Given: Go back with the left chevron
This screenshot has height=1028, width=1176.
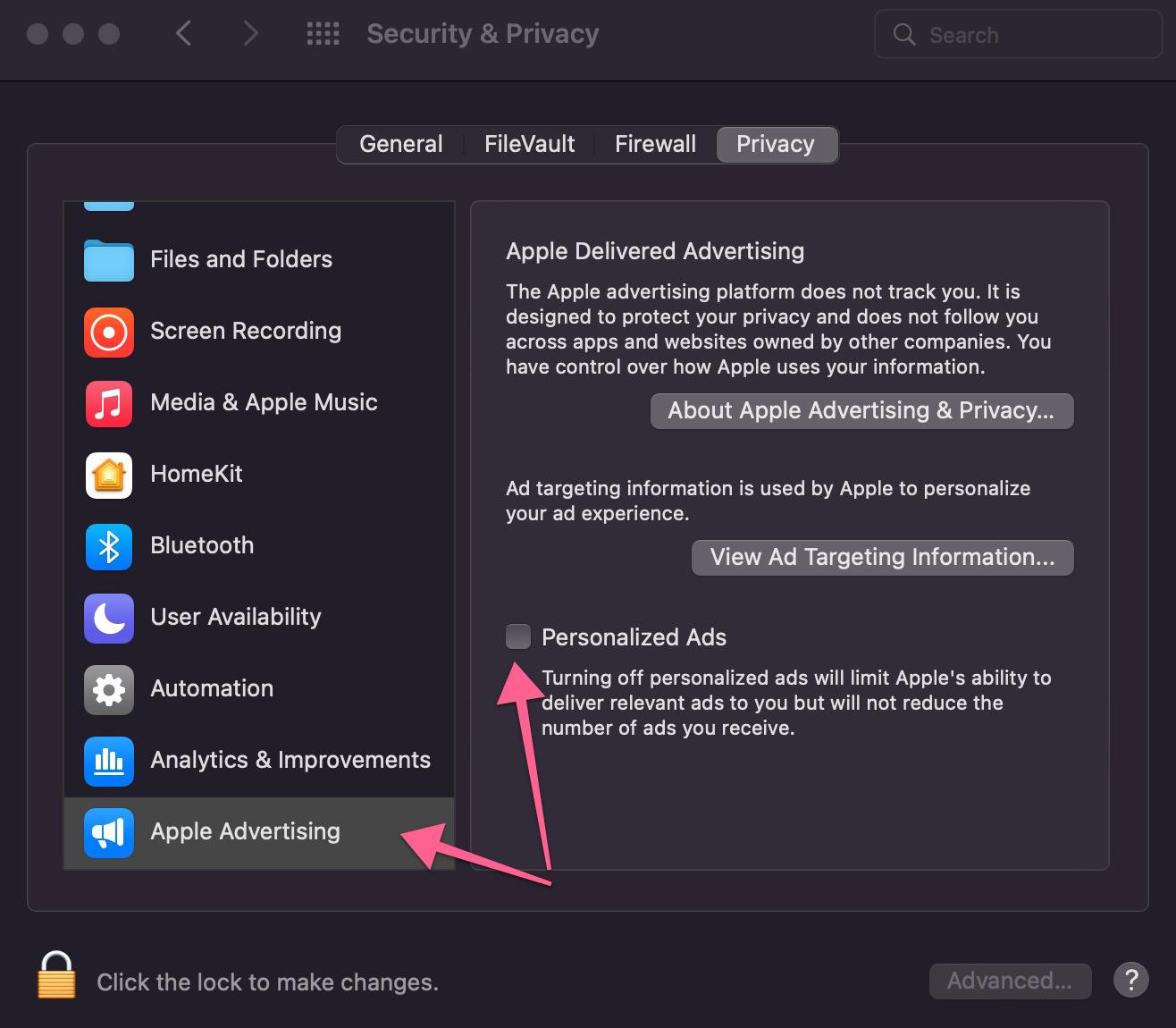Looking at the screenshot, I should pos(184,34).
